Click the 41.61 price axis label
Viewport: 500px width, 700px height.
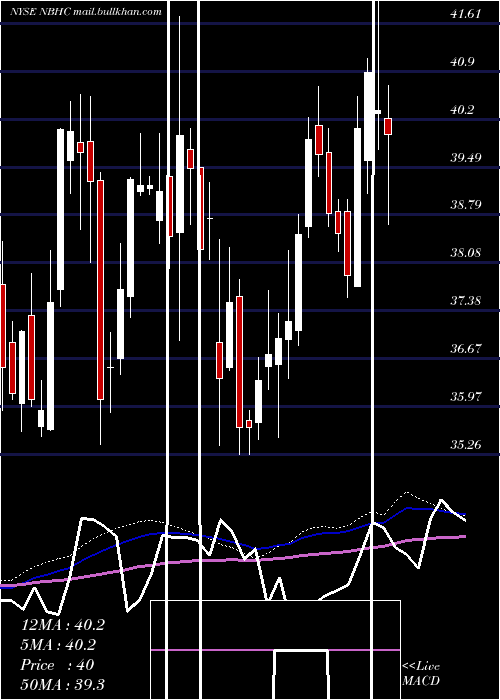pos(466,14)
